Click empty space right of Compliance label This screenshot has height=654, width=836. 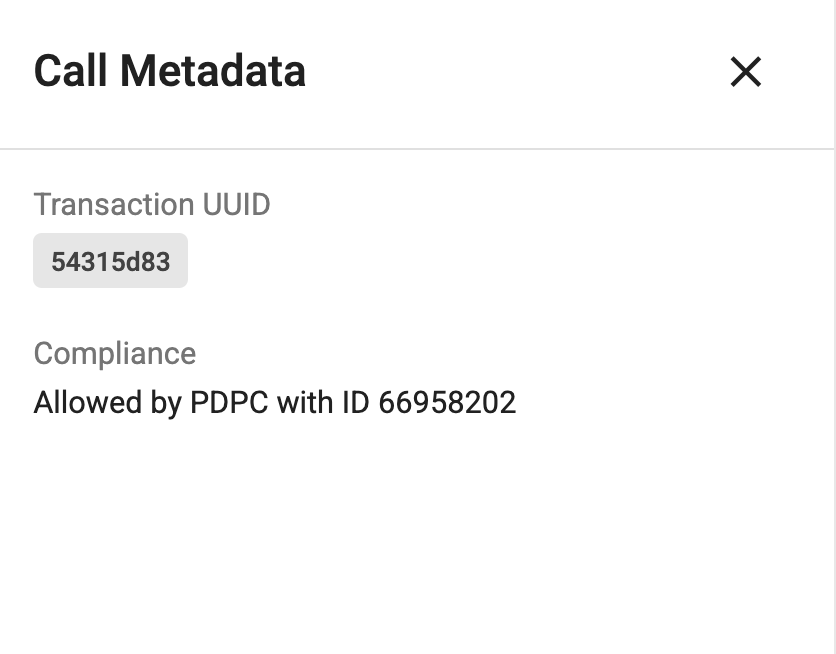click(500, 353)
